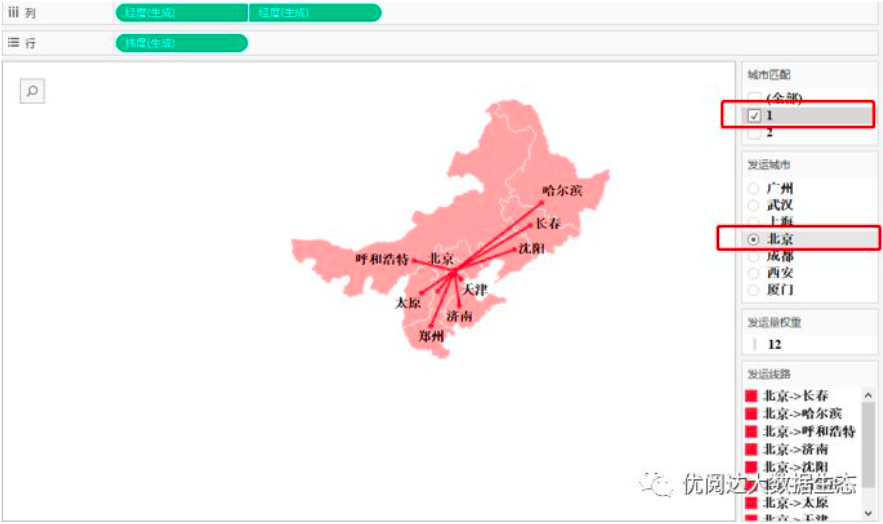This screenshot has height=524, width=883.
Task: Click the Columns (列) shelf icon
Action: (13, 12)
